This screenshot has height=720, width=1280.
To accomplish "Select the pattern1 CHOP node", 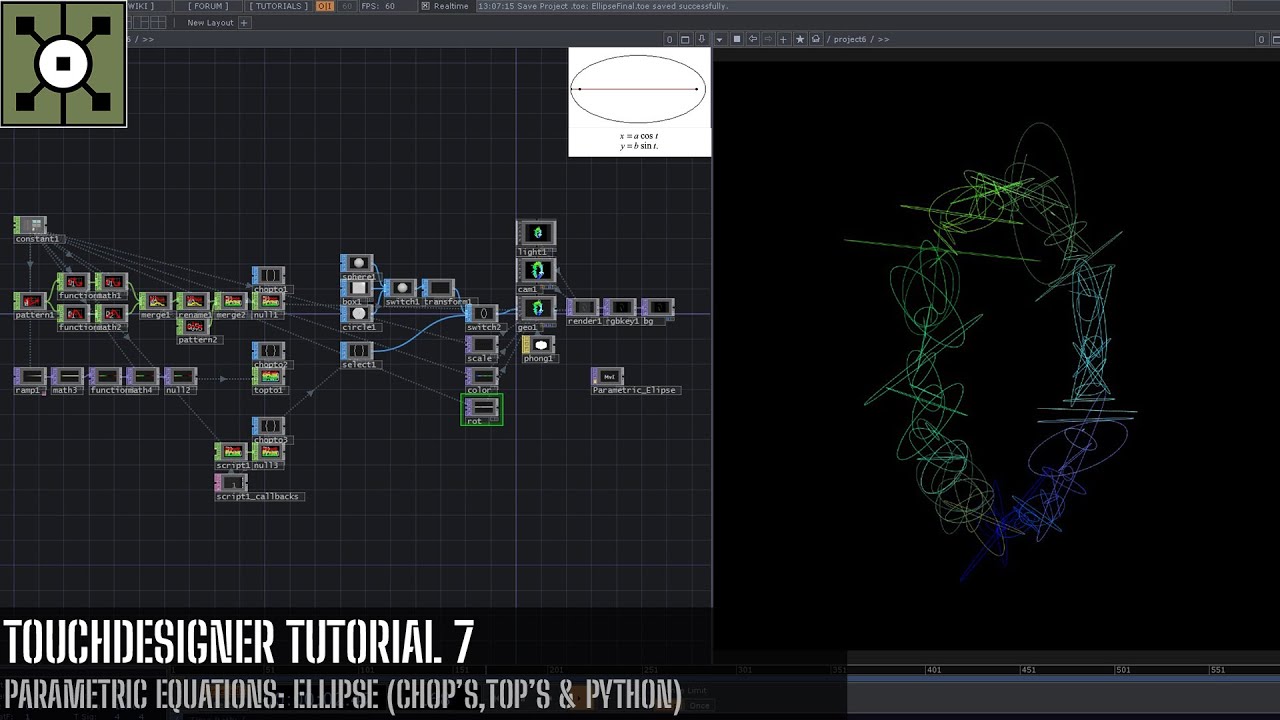I will click(30, 301).
